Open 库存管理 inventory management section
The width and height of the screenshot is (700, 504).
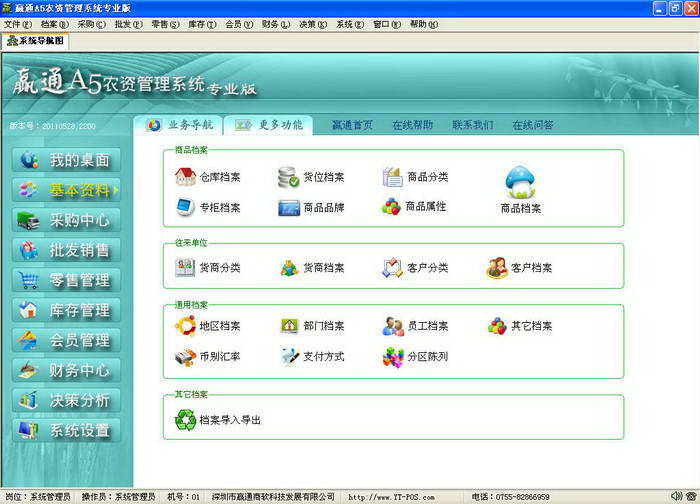[67, 310]
